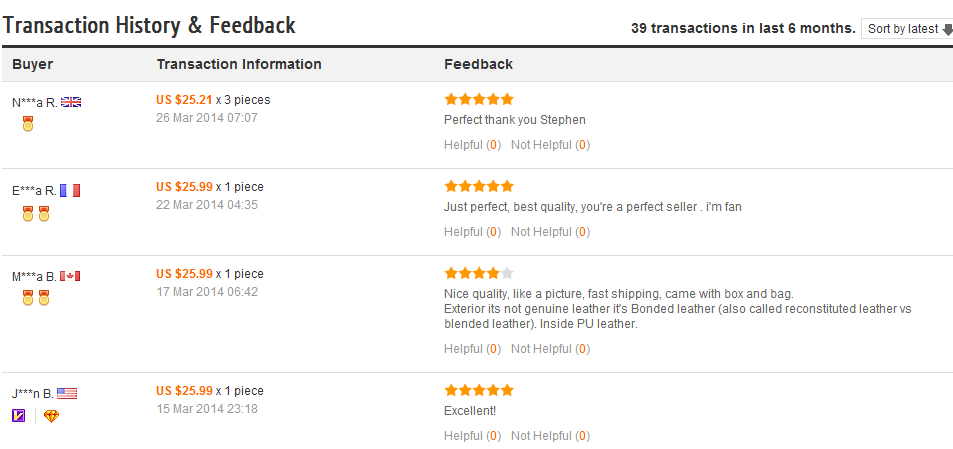Open the Sort by latest dropdown

907,29
